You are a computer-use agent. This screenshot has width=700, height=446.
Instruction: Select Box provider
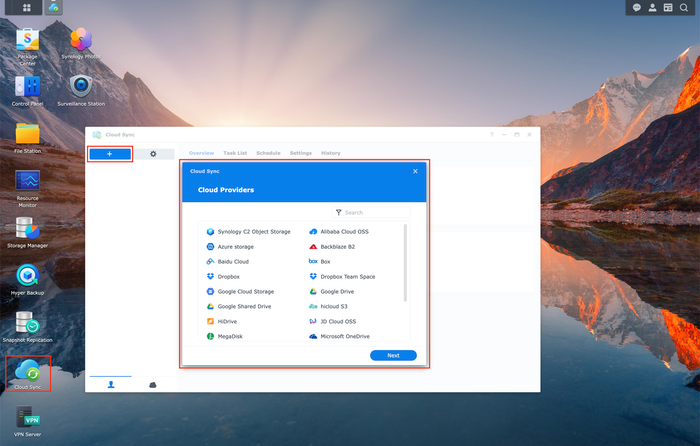320,262
